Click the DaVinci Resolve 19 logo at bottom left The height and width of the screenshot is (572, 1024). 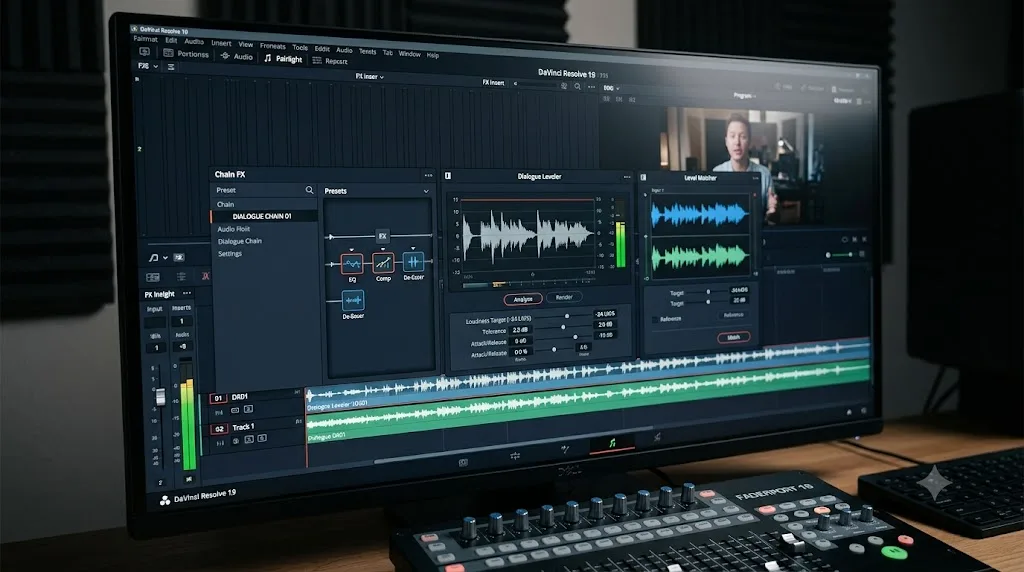[x=165, y=500]
